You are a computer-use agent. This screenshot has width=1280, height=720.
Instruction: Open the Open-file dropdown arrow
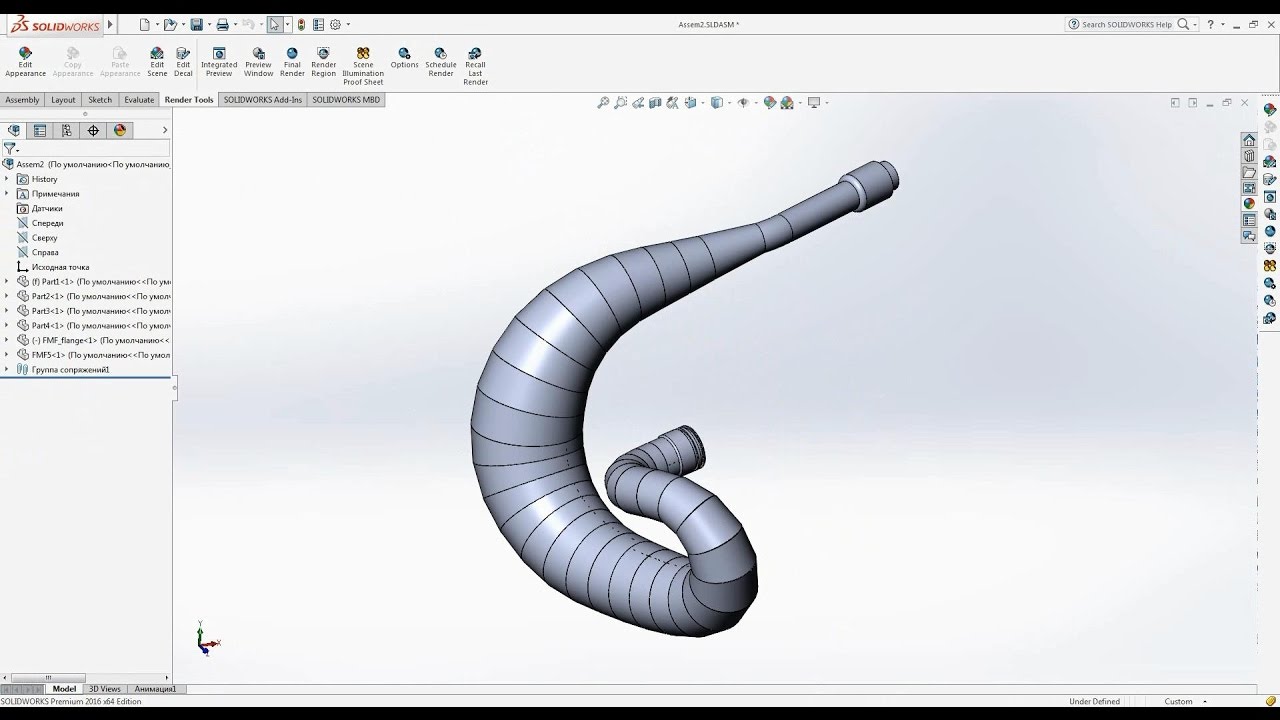pos(183,24)
